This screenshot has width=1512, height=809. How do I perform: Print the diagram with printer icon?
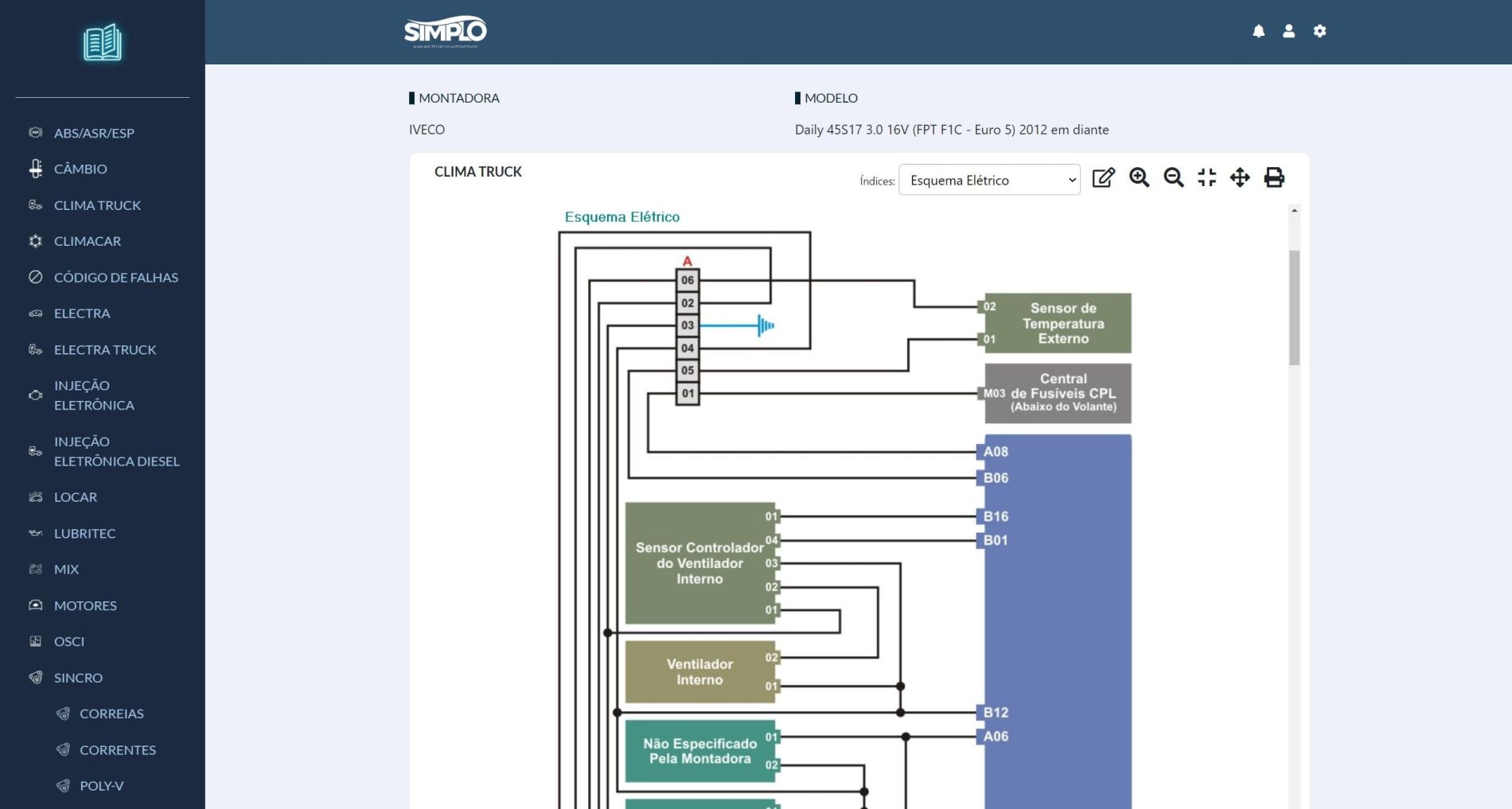pos(1274,177)
